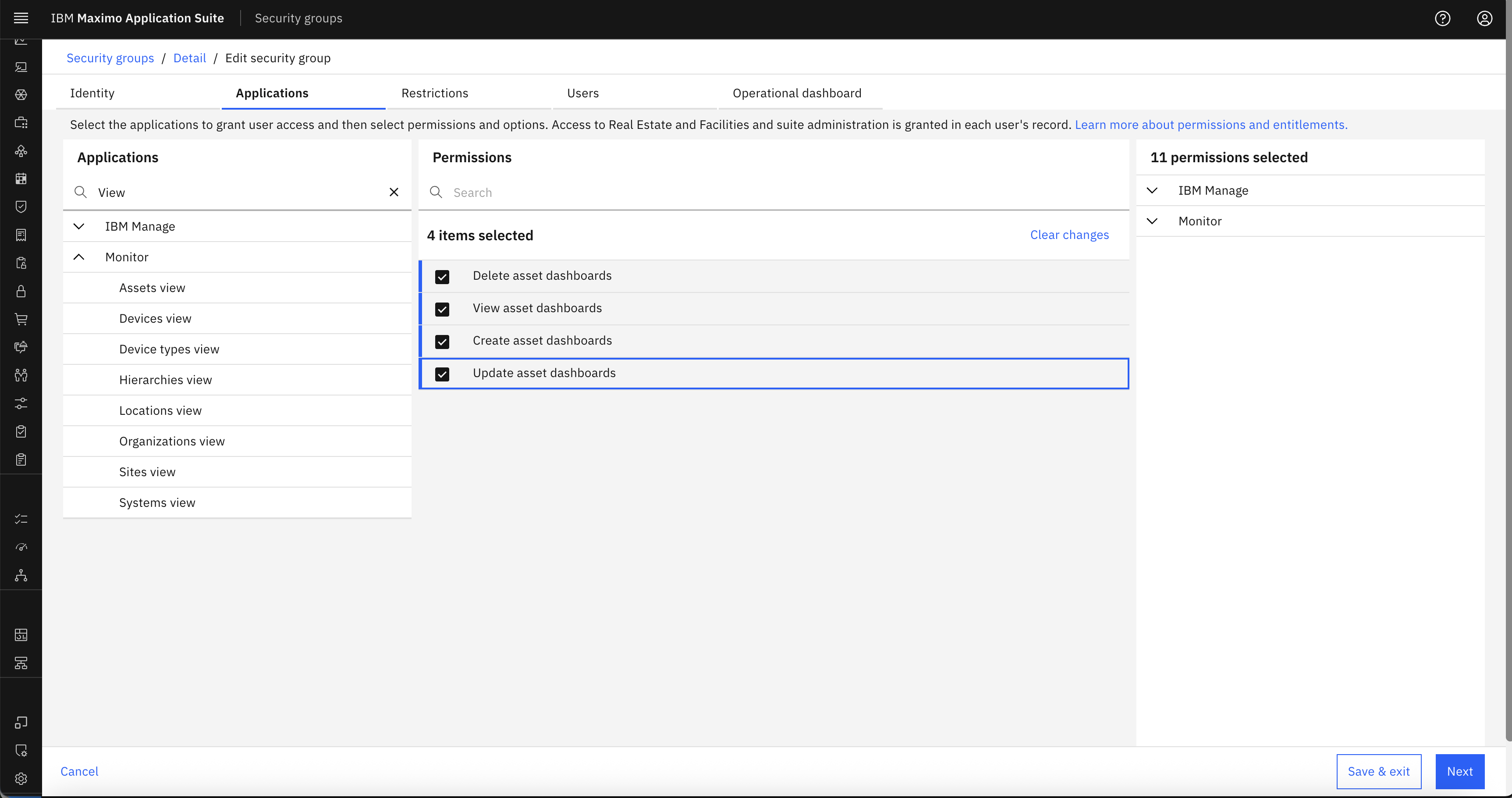Viewport: 1512px width, 798px height.
Task: Click the checklist lines sidebar icon
Action: click(21, 519)
